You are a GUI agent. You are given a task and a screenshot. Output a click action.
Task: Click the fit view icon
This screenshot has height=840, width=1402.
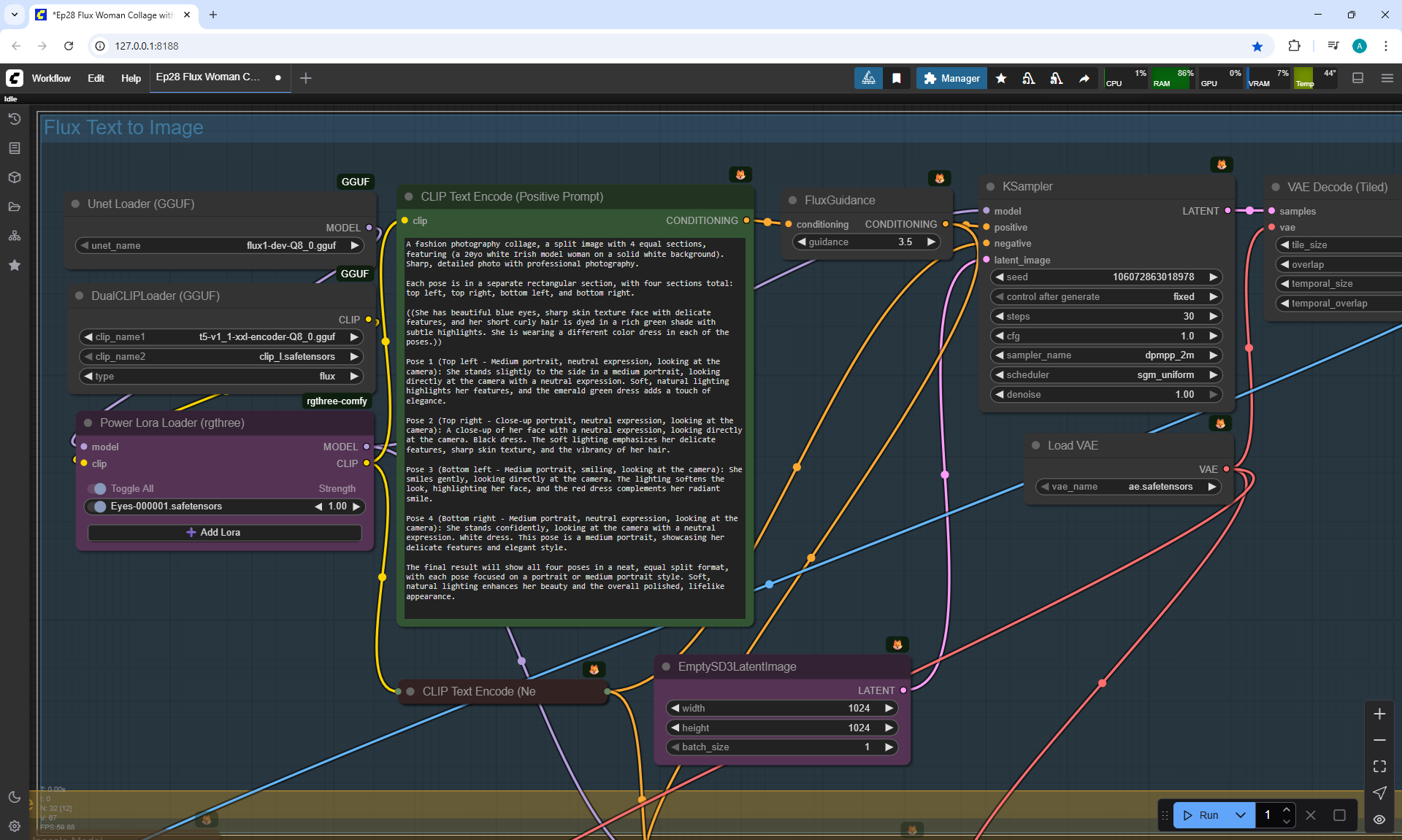click(x=1379, y=766)
